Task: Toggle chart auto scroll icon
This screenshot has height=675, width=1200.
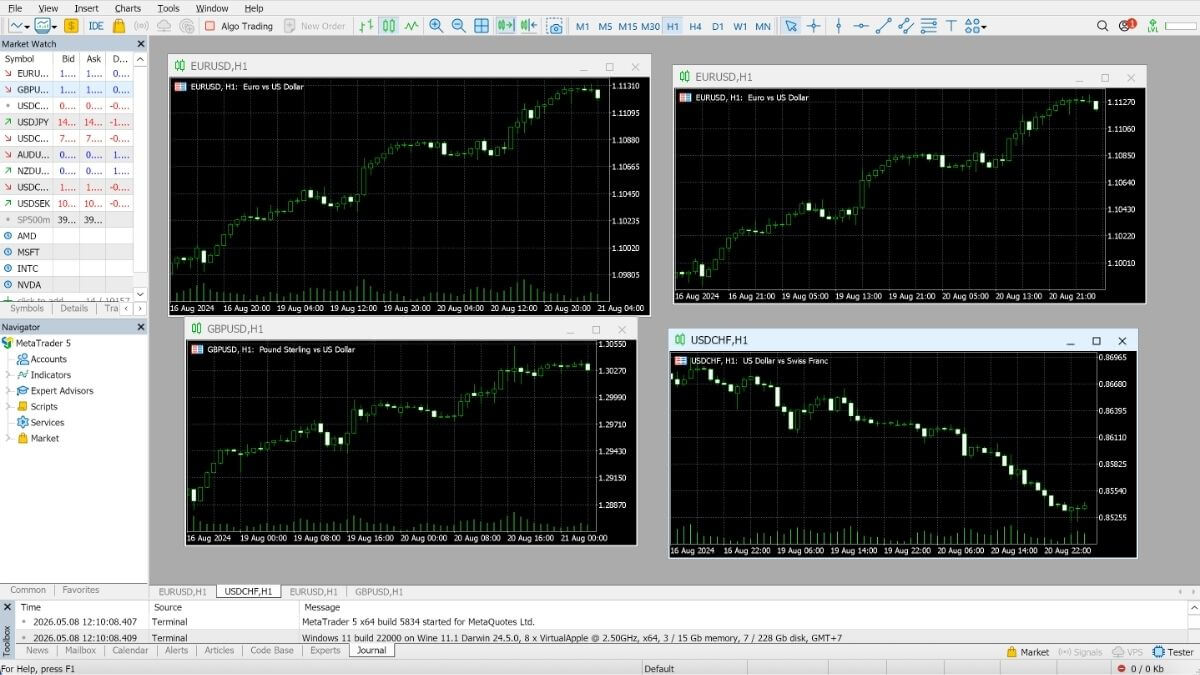Action: pyautogui.click(x=505, y=26)
